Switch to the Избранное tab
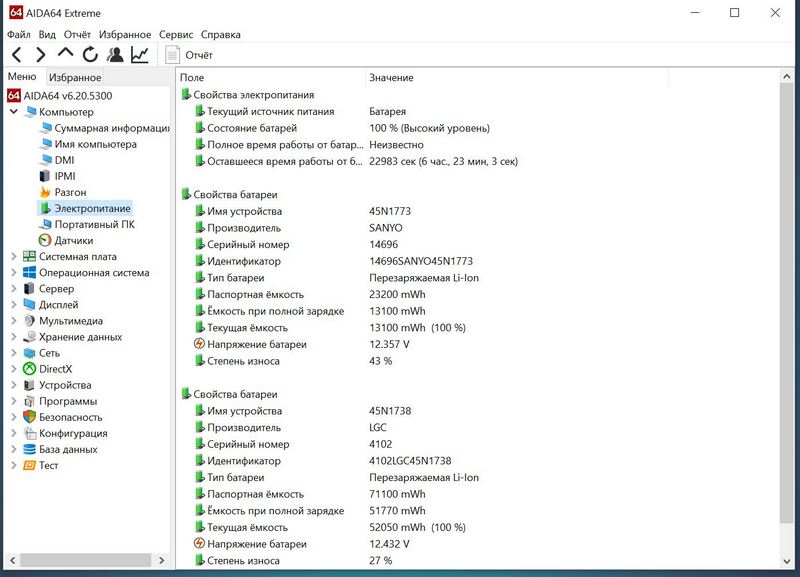 pyautogui.click(x=75, y=77)
